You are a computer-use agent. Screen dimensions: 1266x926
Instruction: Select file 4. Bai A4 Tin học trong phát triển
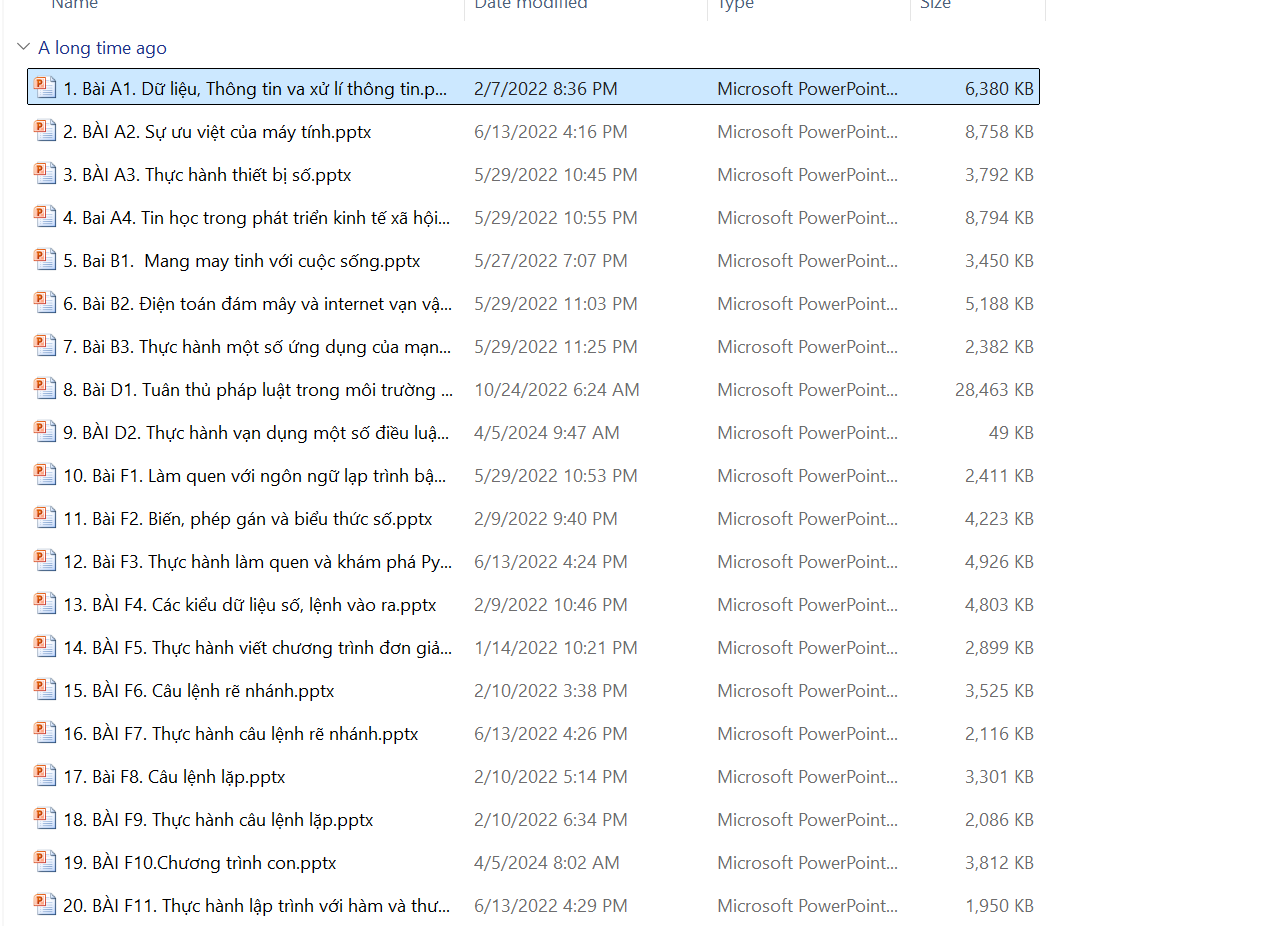pos(256,218)
